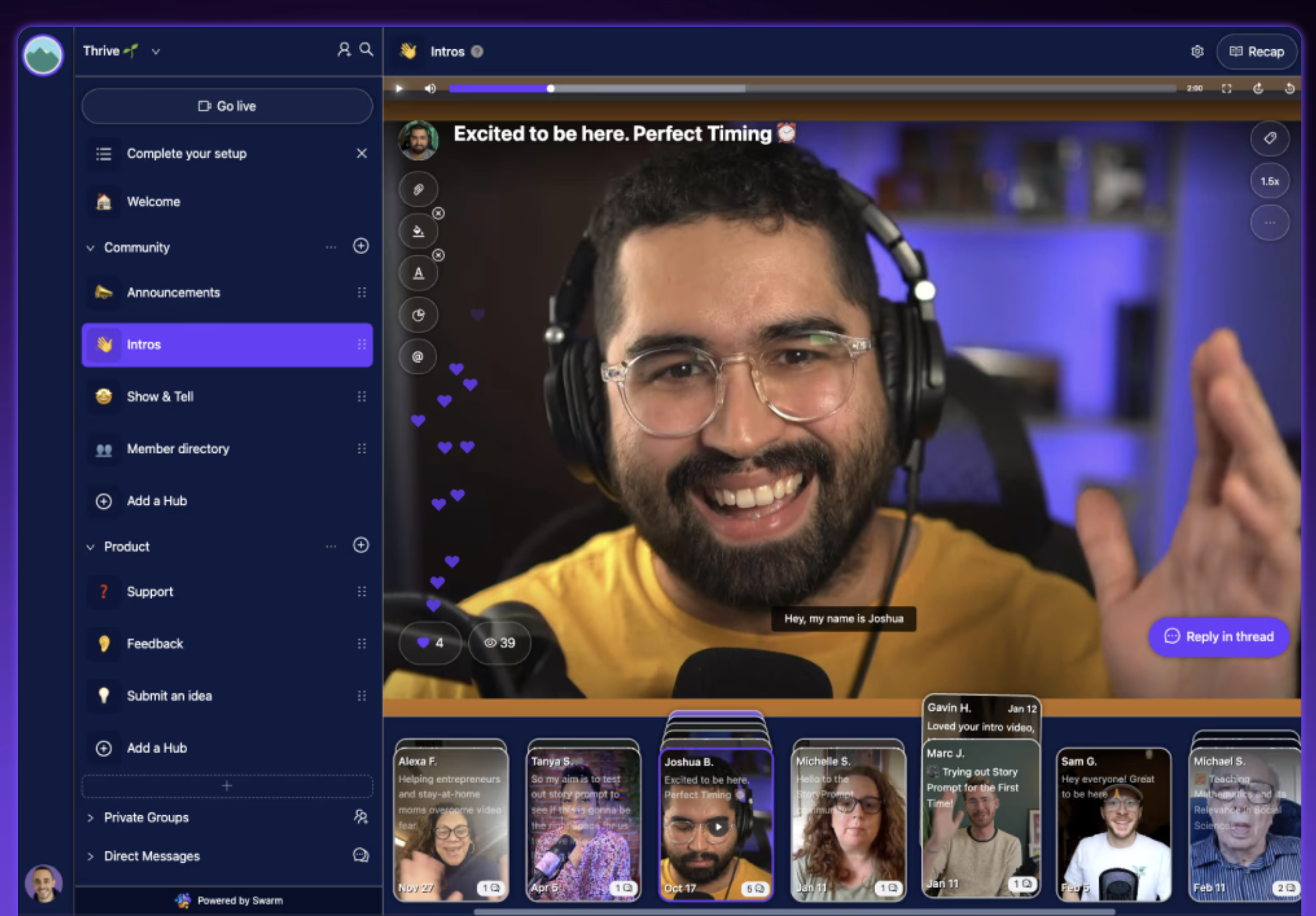Open the @ mention icon on video

(417, 357)
